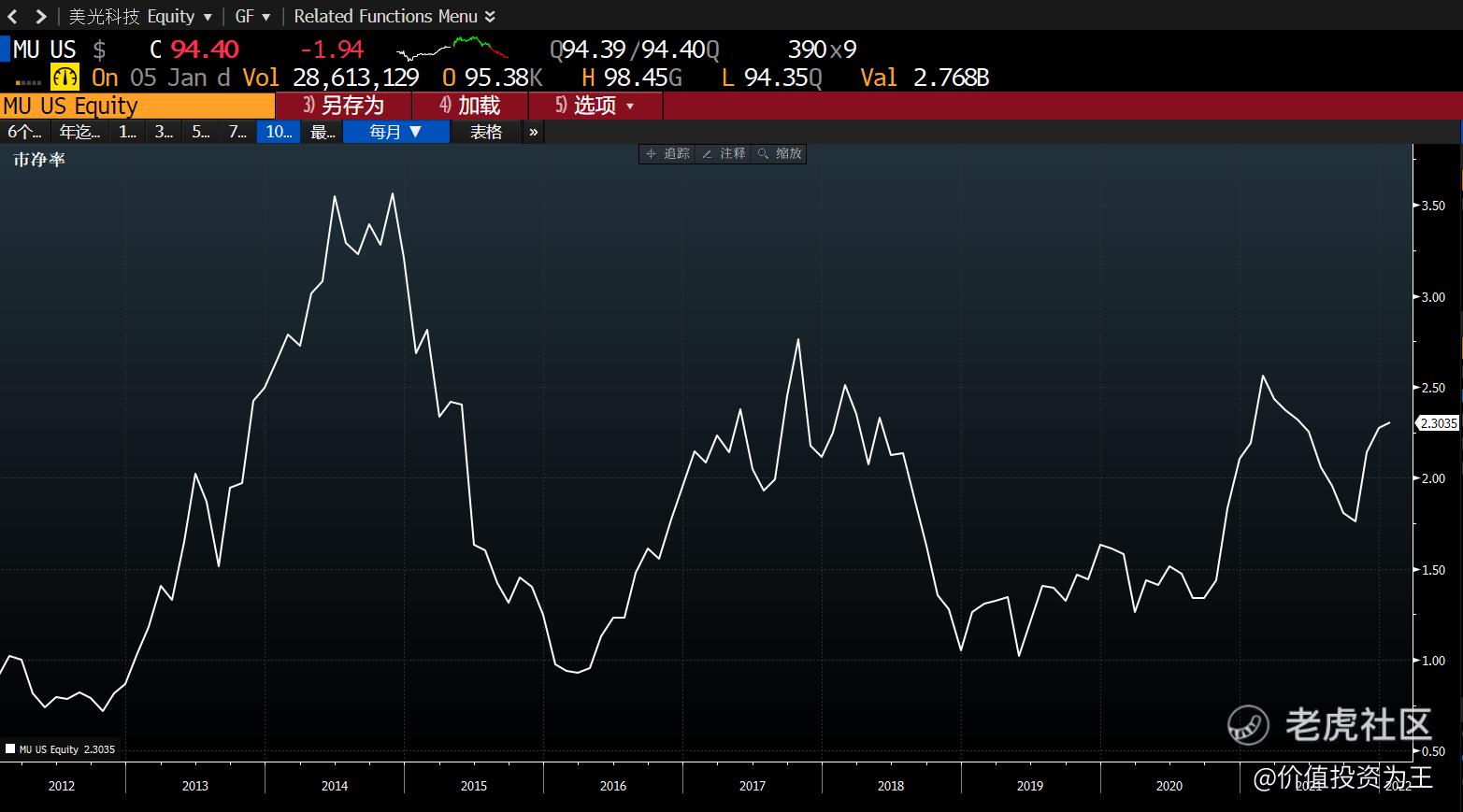Expand the hidden toolbar items with »
Screen dimensions: 1463x812
[x=533, y=132]
